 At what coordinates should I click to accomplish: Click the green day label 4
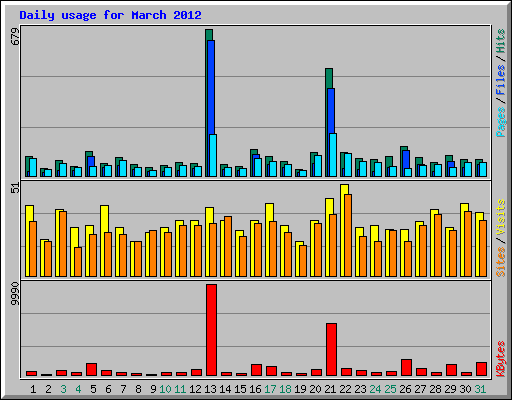pyautogui.click(x=78, y=389)
